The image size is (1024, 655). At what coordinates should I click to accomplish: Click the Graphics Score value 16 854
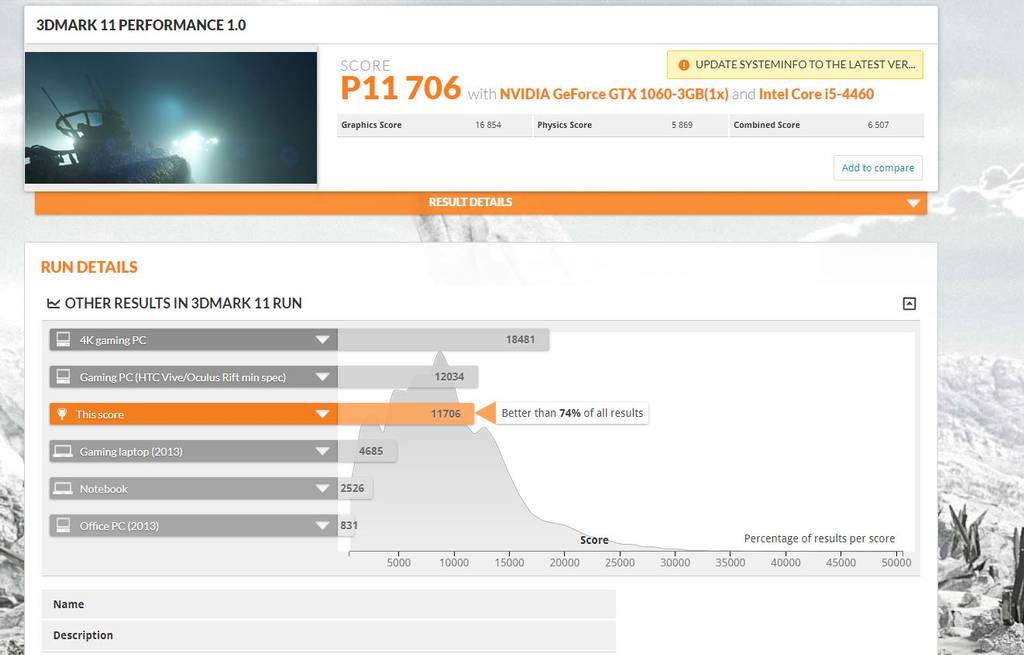click(x=488, y=125)
